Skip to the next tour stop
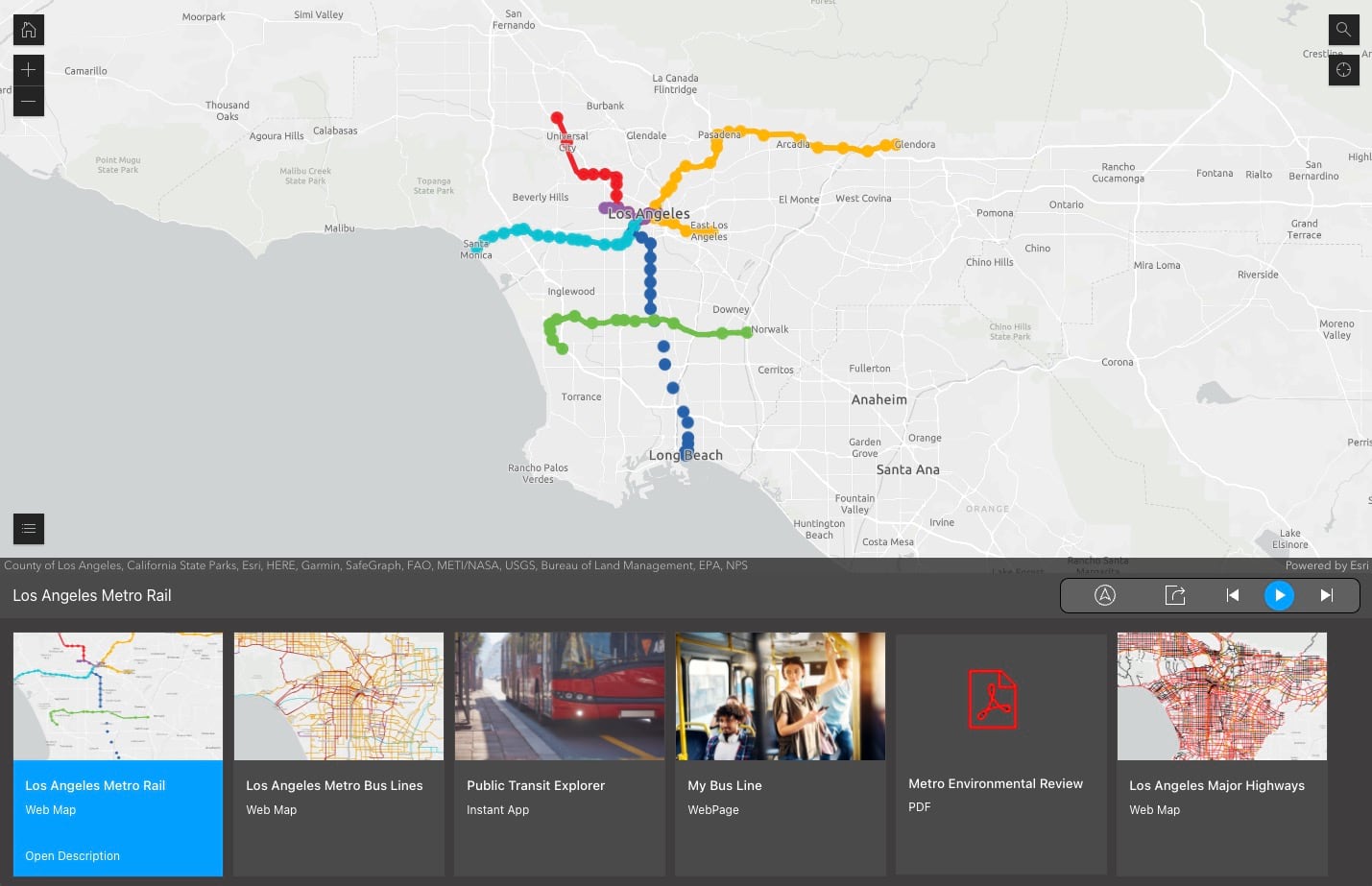Viewport: 1372px width, 886px height. pos(1326,595)
